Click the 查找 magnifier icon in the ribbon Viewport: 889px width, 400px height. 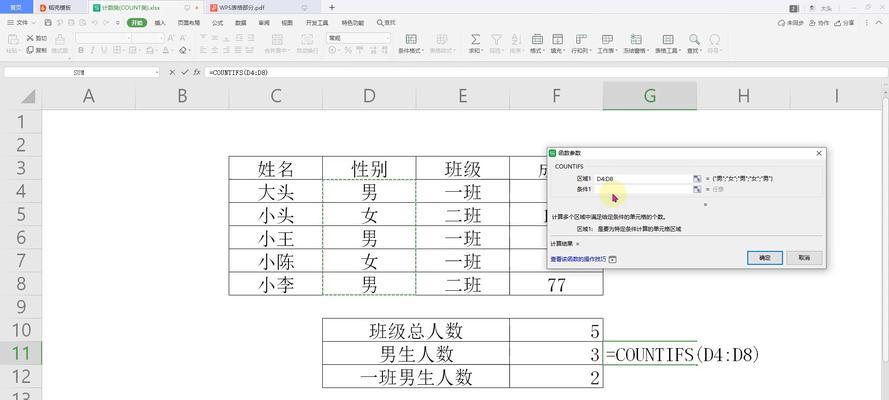pos(694,39)
